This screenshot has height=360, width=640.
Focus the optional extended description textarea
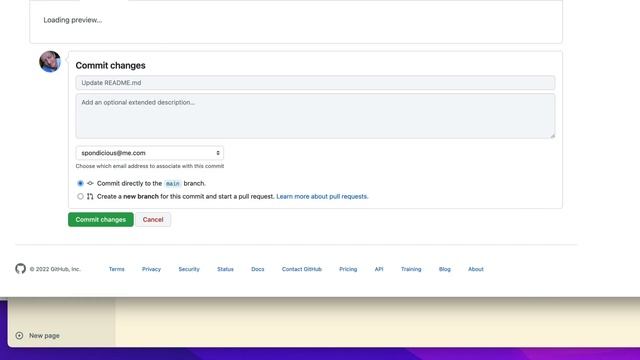[315, 116]
